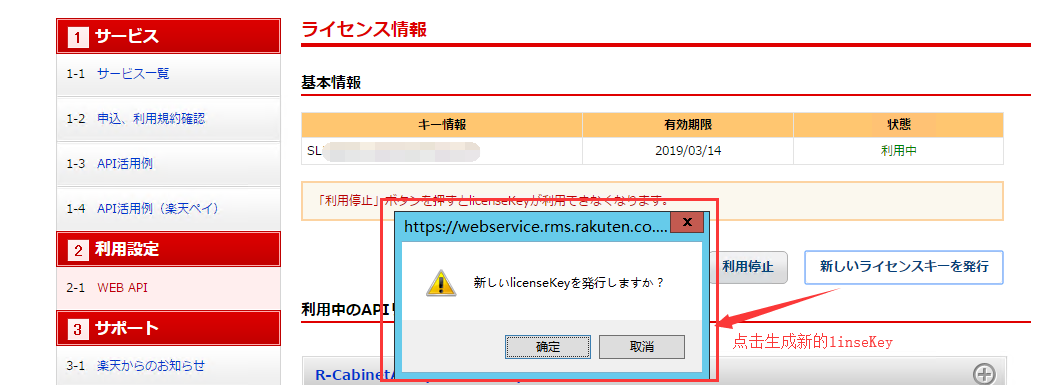Click the サービス section header
Screen dimensions: 1042x385
pos(168,36)
